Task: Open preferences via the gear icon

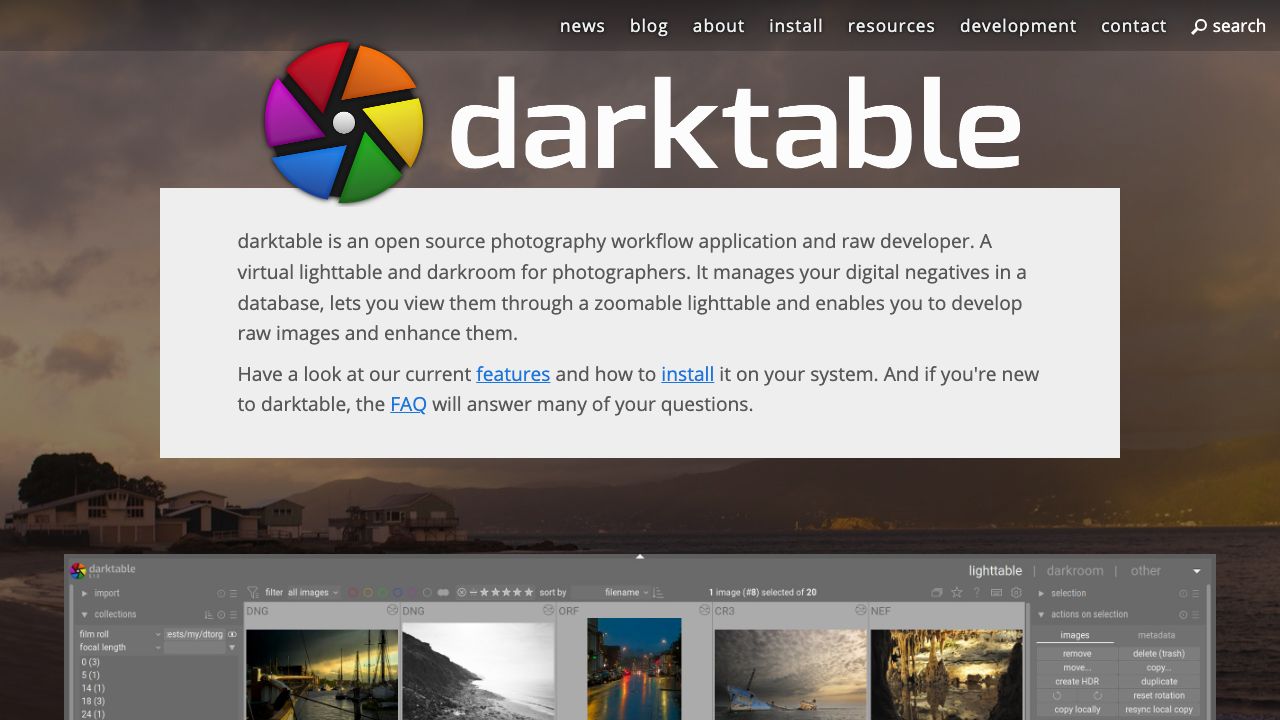Action: click(1016, 592)
